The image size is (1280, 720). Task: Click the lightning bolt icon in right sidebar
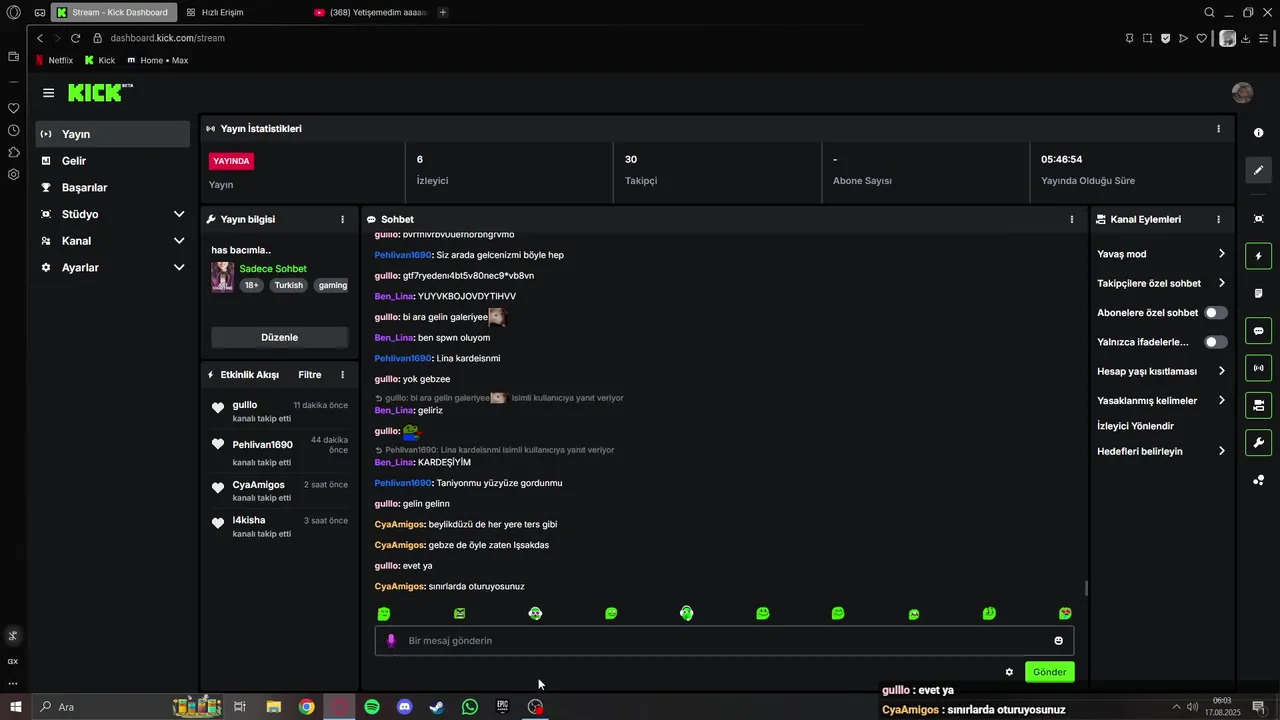[x=1258, y=256]
